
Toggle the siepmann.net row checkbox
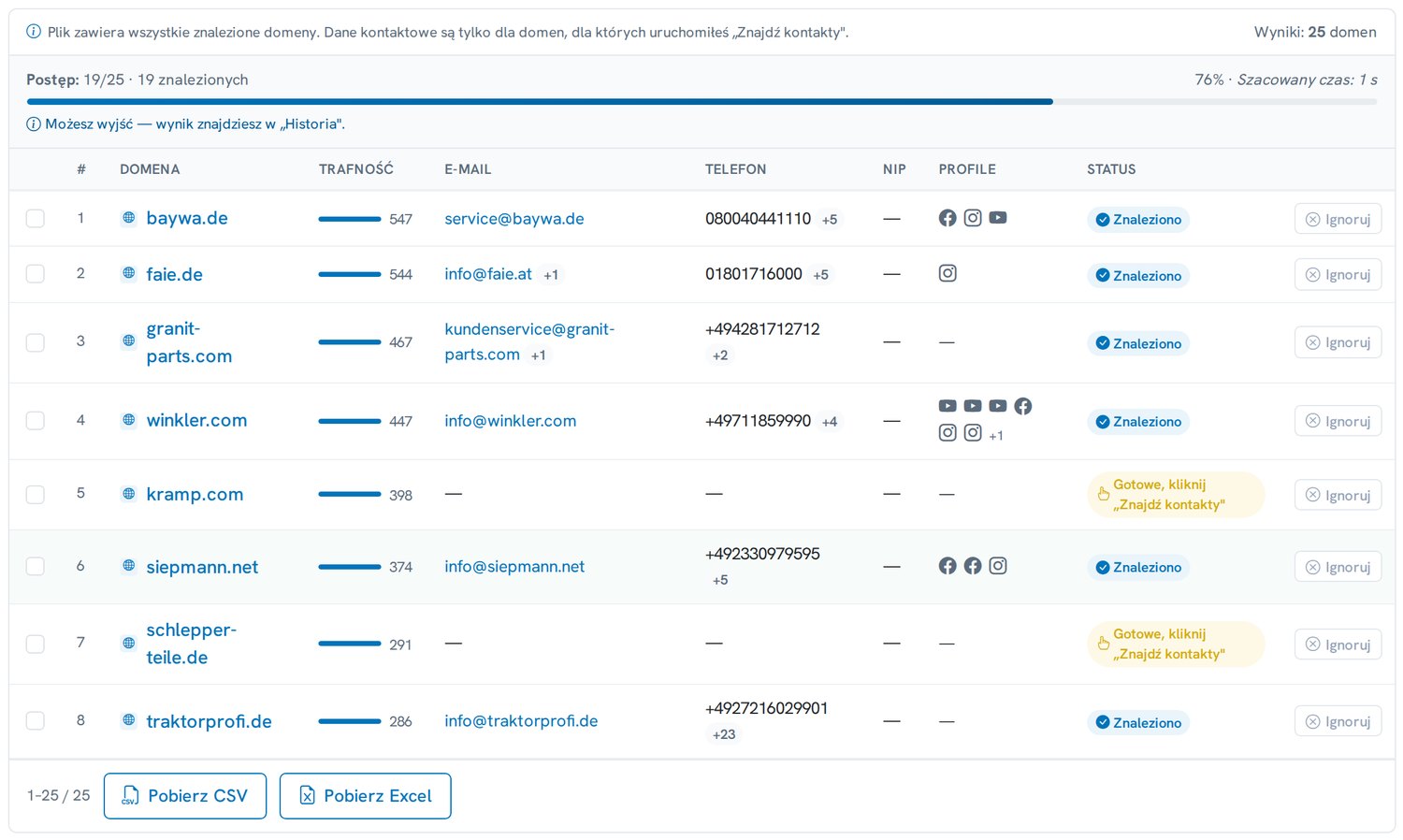coord(36,567)
